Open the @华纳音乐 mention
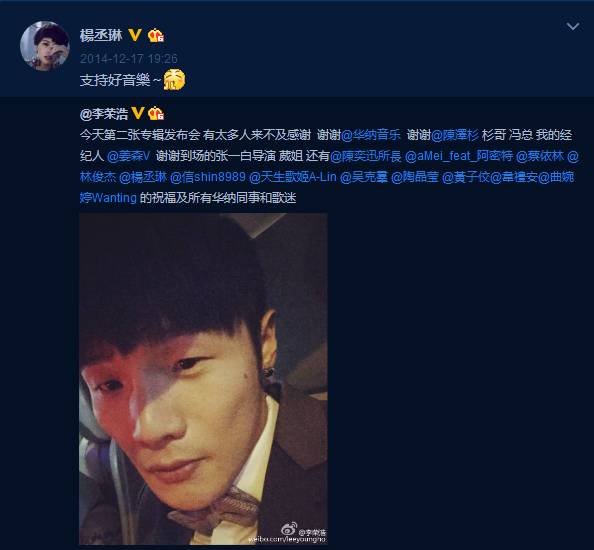 [x=371, y=135]
